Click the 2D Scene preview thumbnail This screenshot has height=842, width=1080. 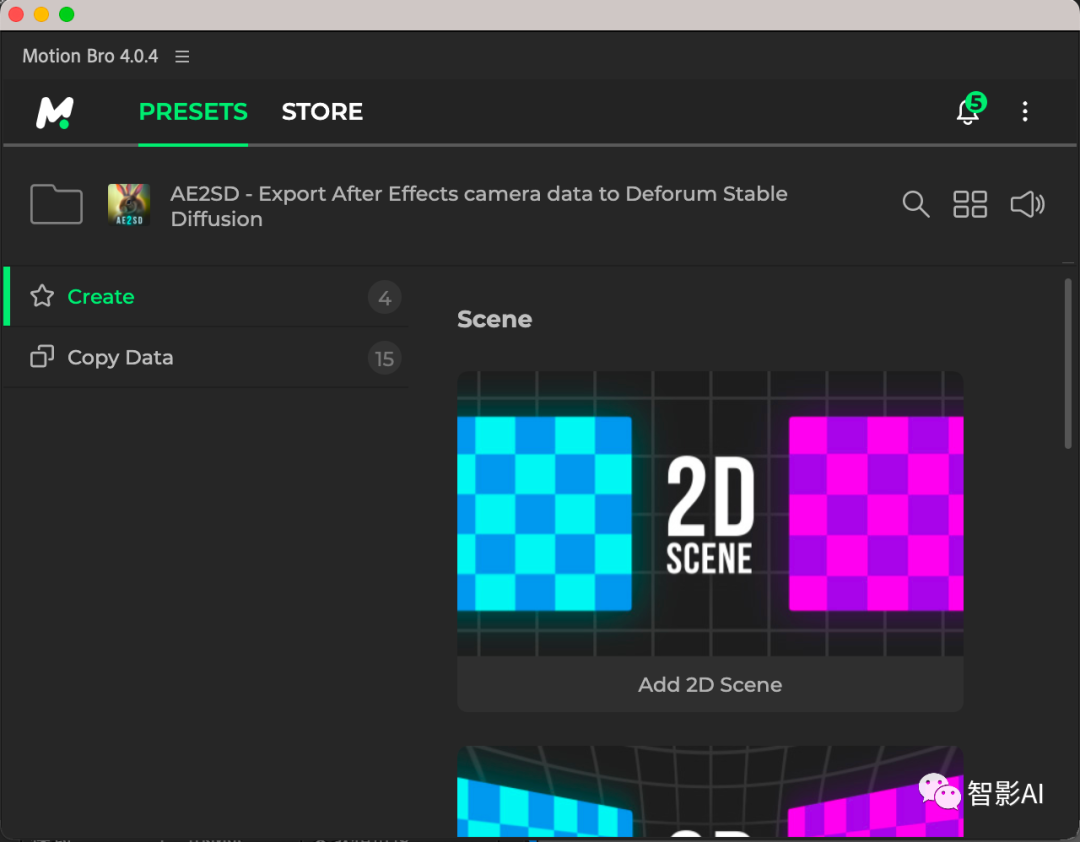pyautogui.click(x=710, y=514)
